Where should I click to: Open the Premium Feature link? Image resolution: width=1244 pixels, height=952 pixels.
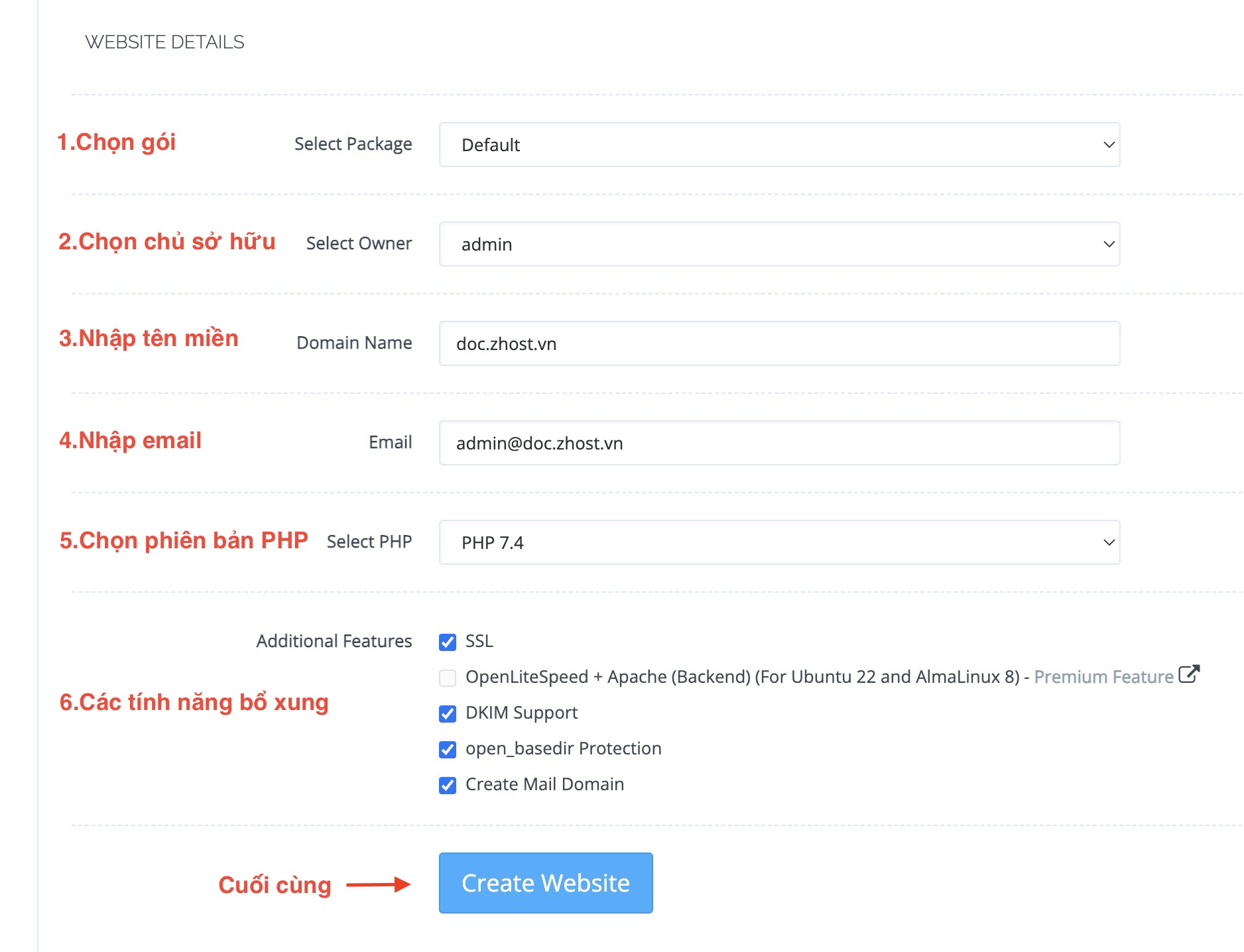[1103, 677]
